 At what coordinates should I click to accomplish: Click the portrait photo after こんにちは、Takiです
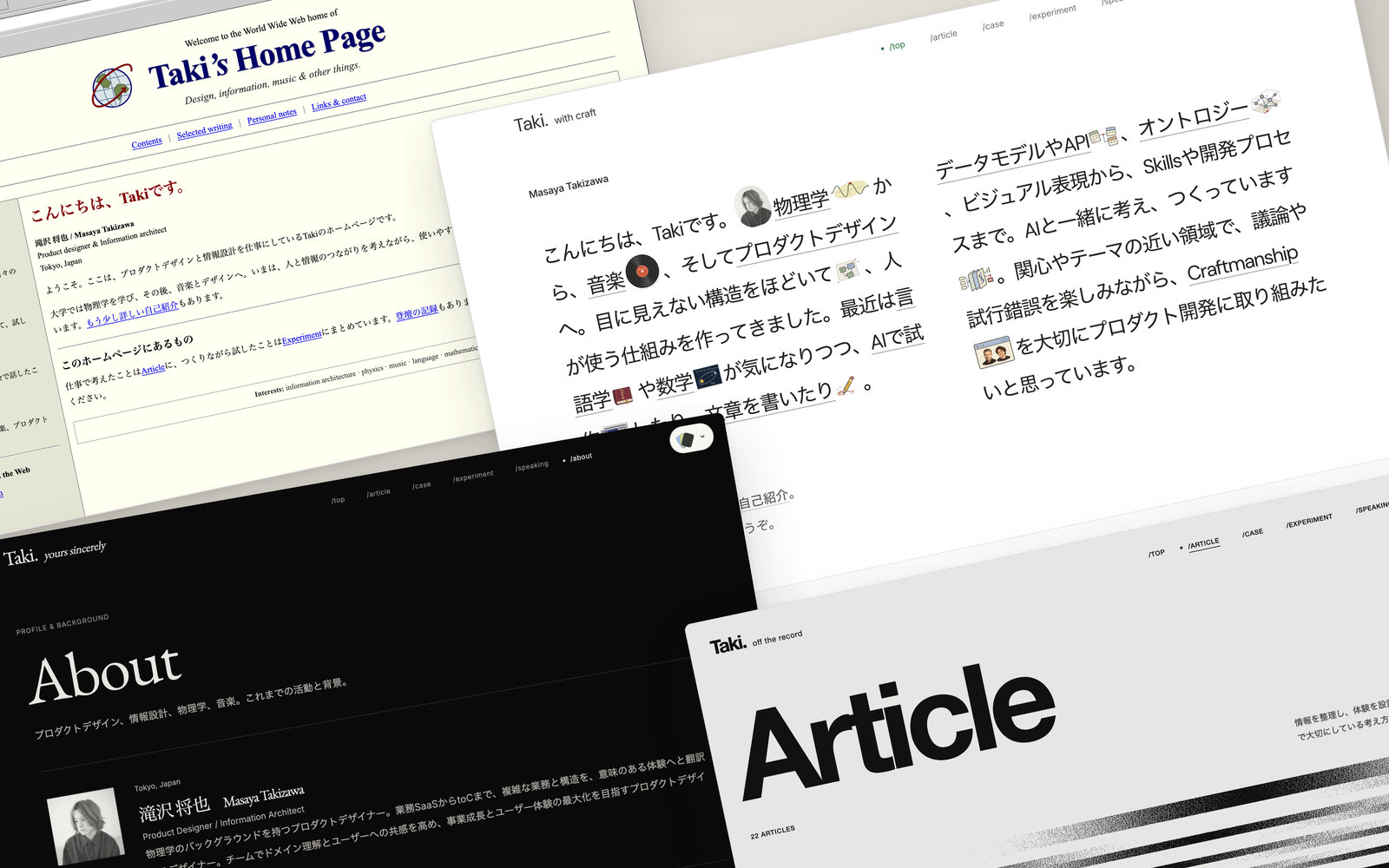(x=753, y=206)
